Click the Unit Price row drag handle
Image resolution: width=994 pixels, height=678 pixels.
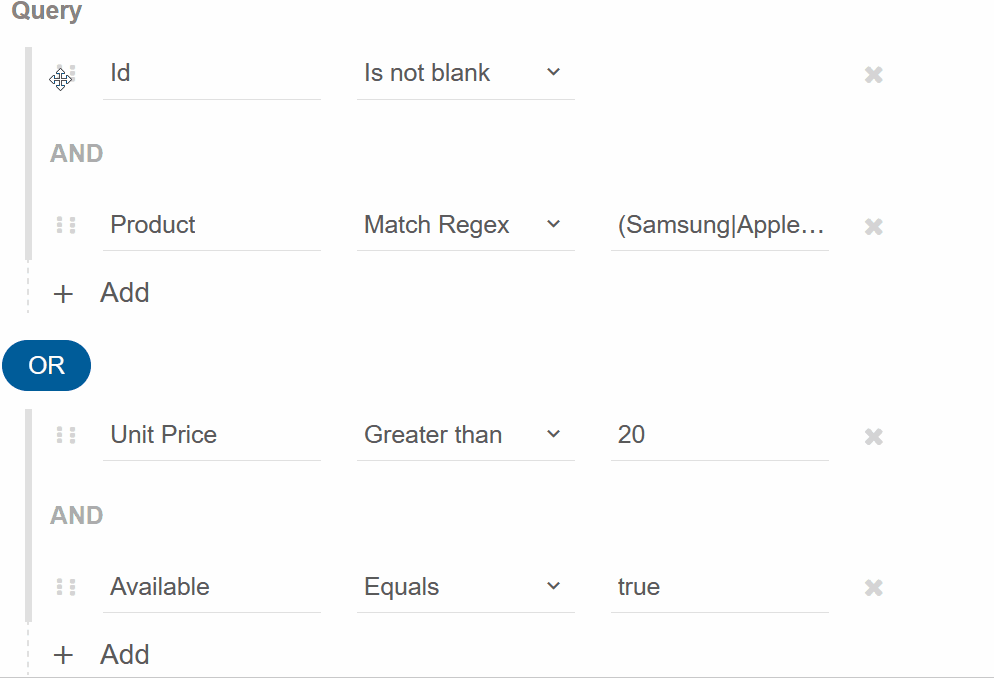[x=66, y=435]
